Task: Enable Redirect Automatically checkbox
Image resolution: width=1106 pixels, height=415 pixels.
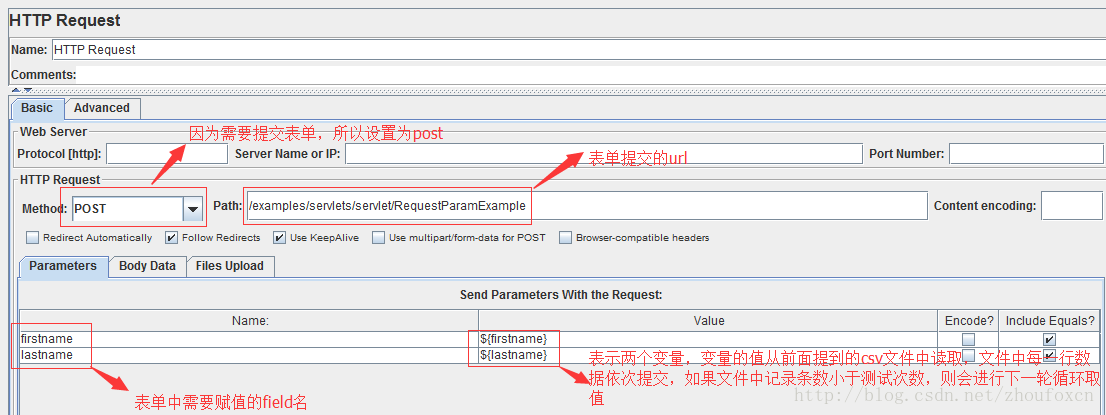Action: [x=33, y=238]
